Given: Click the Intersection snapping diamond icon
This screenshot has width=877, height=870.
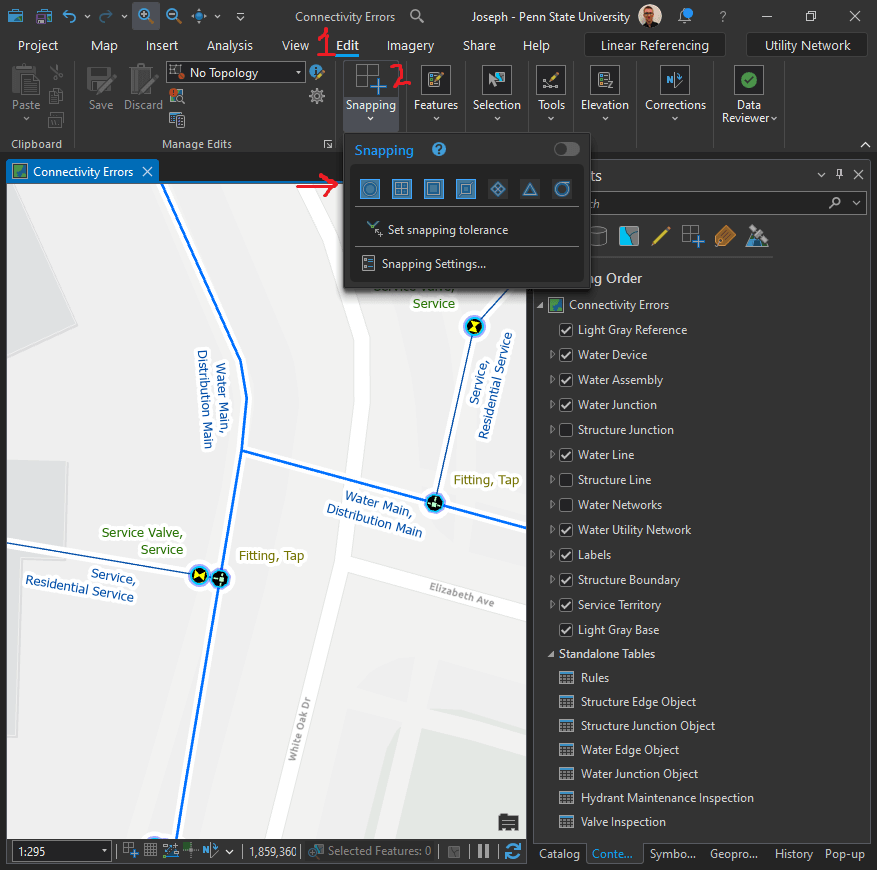Looking at the screenshot, I should (498, 189).
